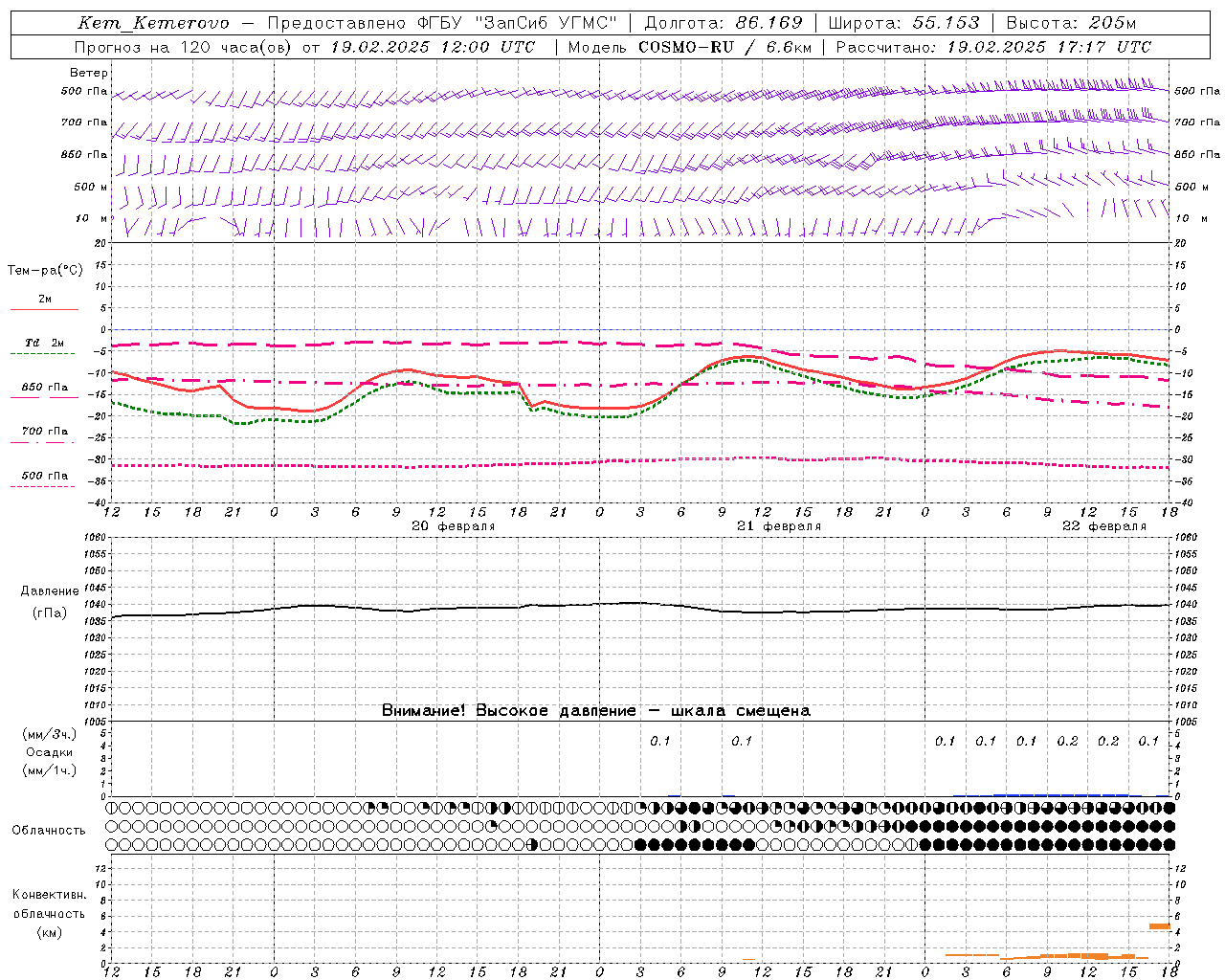Screen dimensions: 1225x980
Task: Click the dash-dot line sample under 700 гПа legend
Action: click(42, 442)
